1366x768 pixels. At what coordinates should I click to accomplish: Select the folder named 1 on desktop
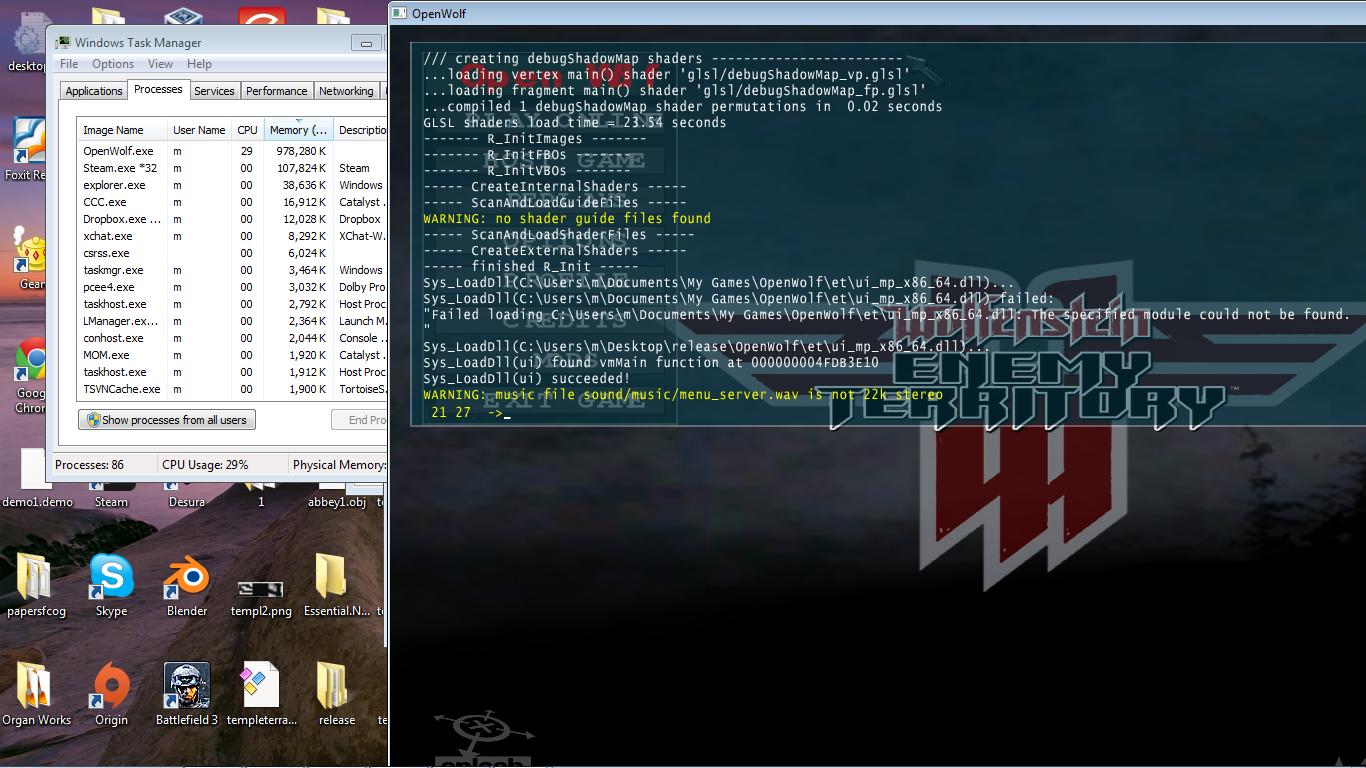[x=261, y=497]
